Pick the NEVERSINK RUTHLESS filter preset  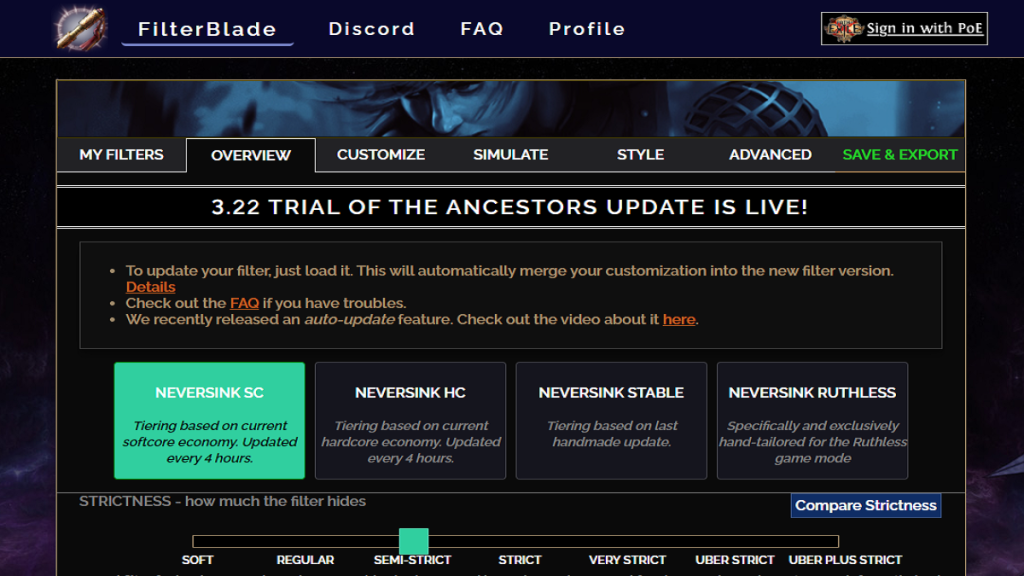click(x=812, y=421)
